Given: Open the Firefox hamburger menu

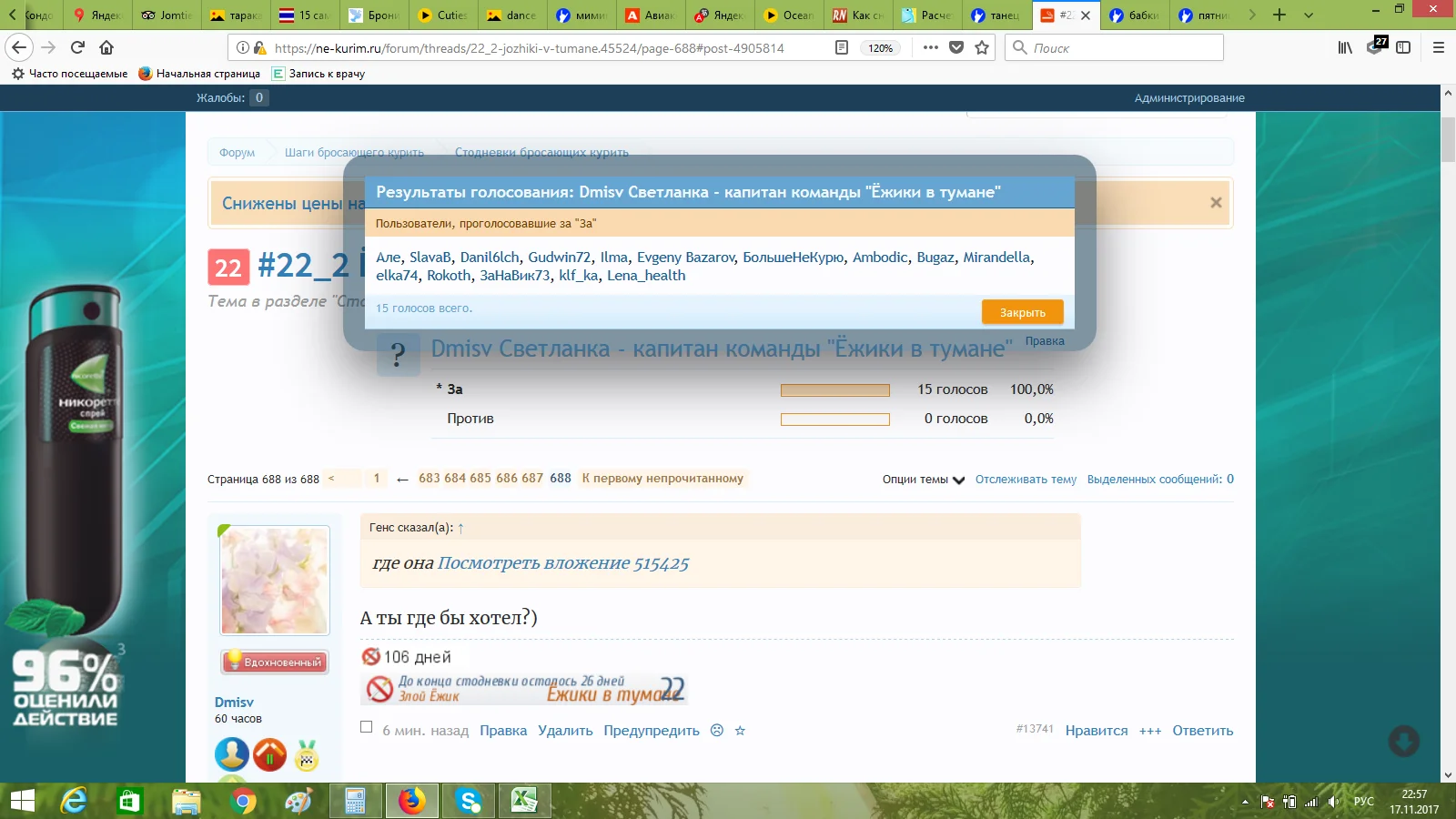Looking at the screenshot, I should [x=1439, y=47].
